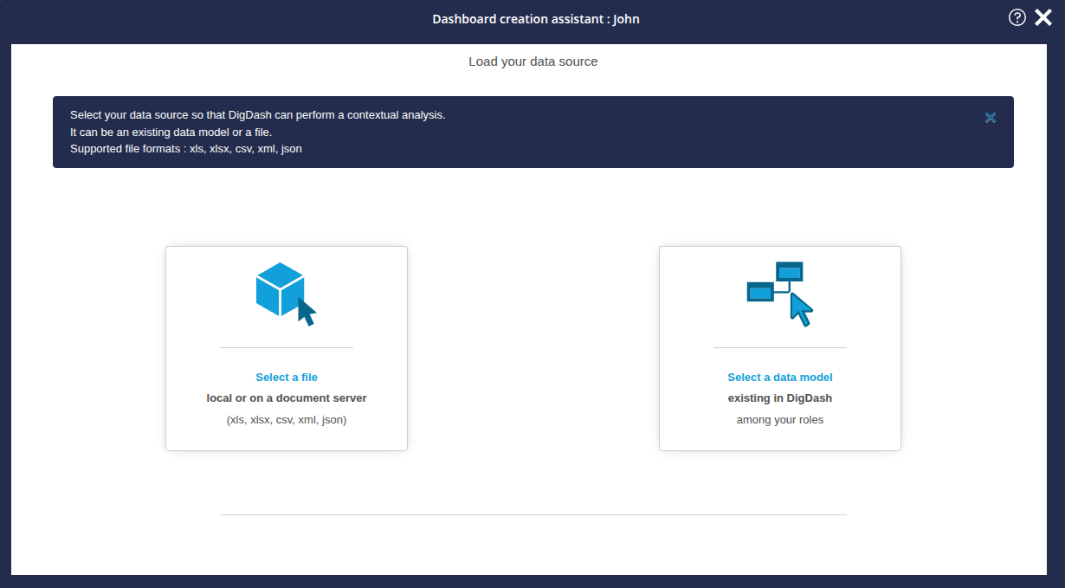Click 'existing in DigDash' label

click(x=780, y=398)
